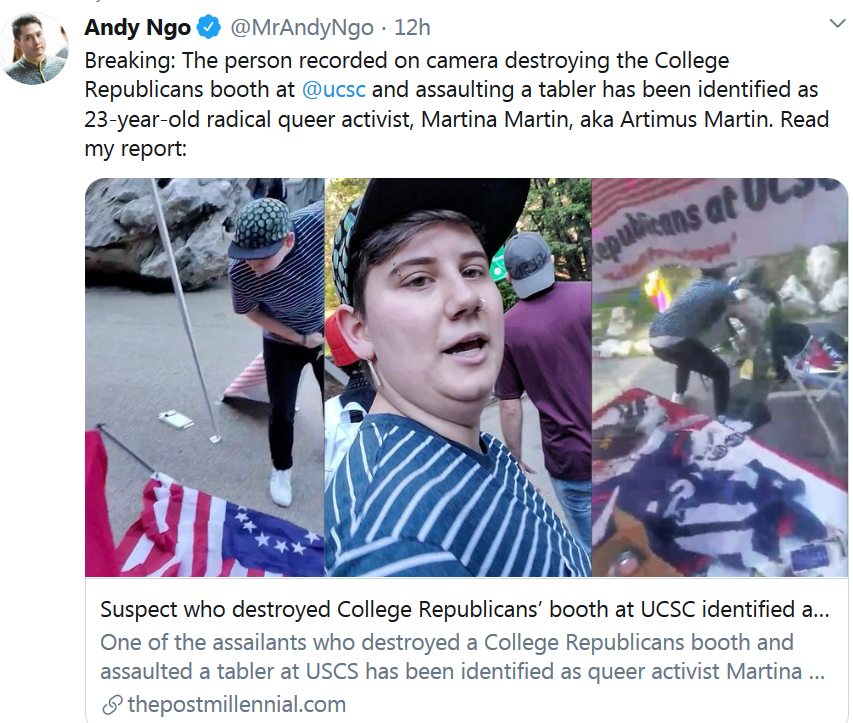Screen dimensions: 853x723
Task: Open the tweet options chevron menu
Action: click(837, 23)
